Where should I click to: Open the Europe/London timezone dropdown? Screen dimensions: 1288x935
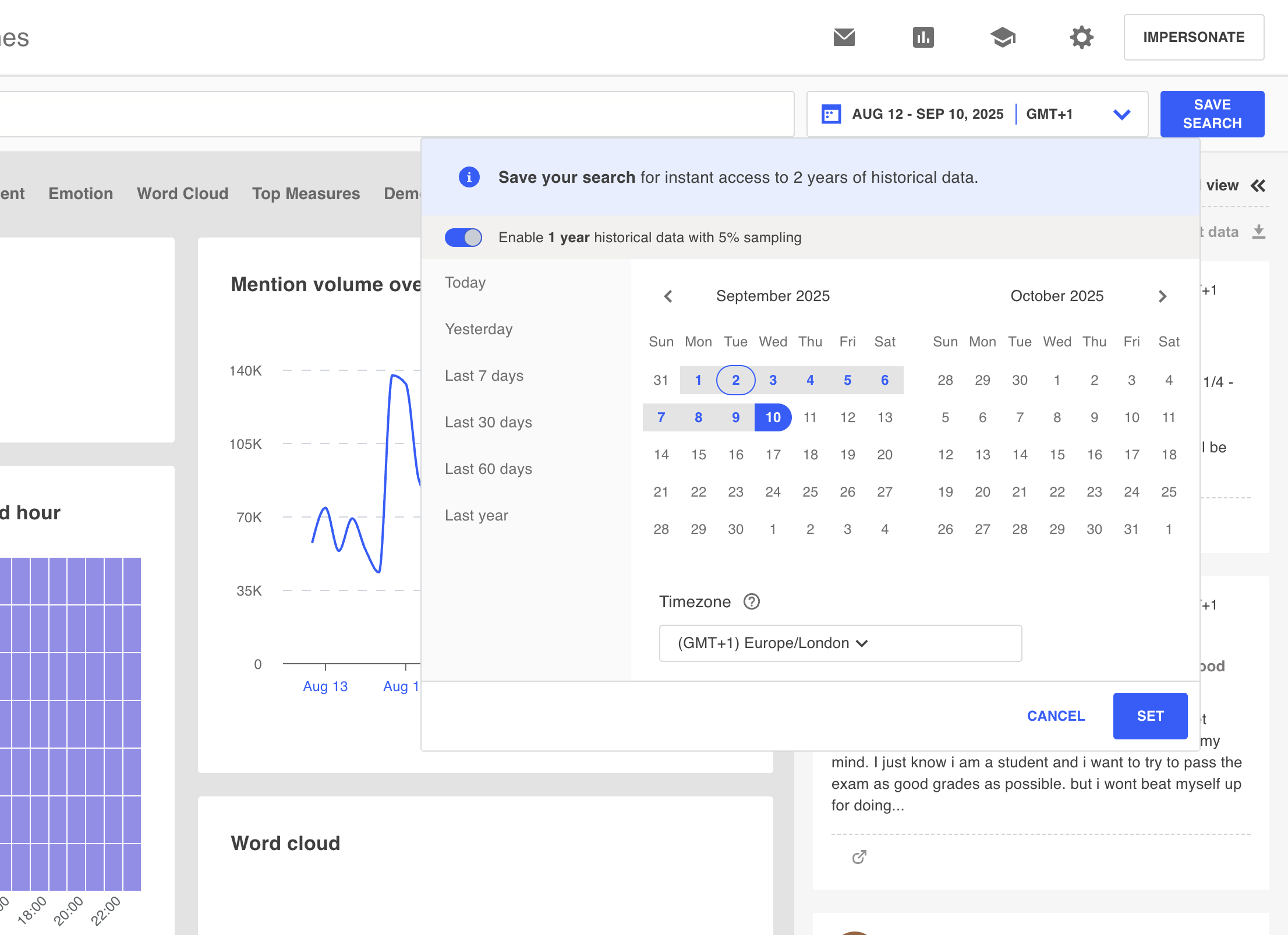click(x=840, y=643)
